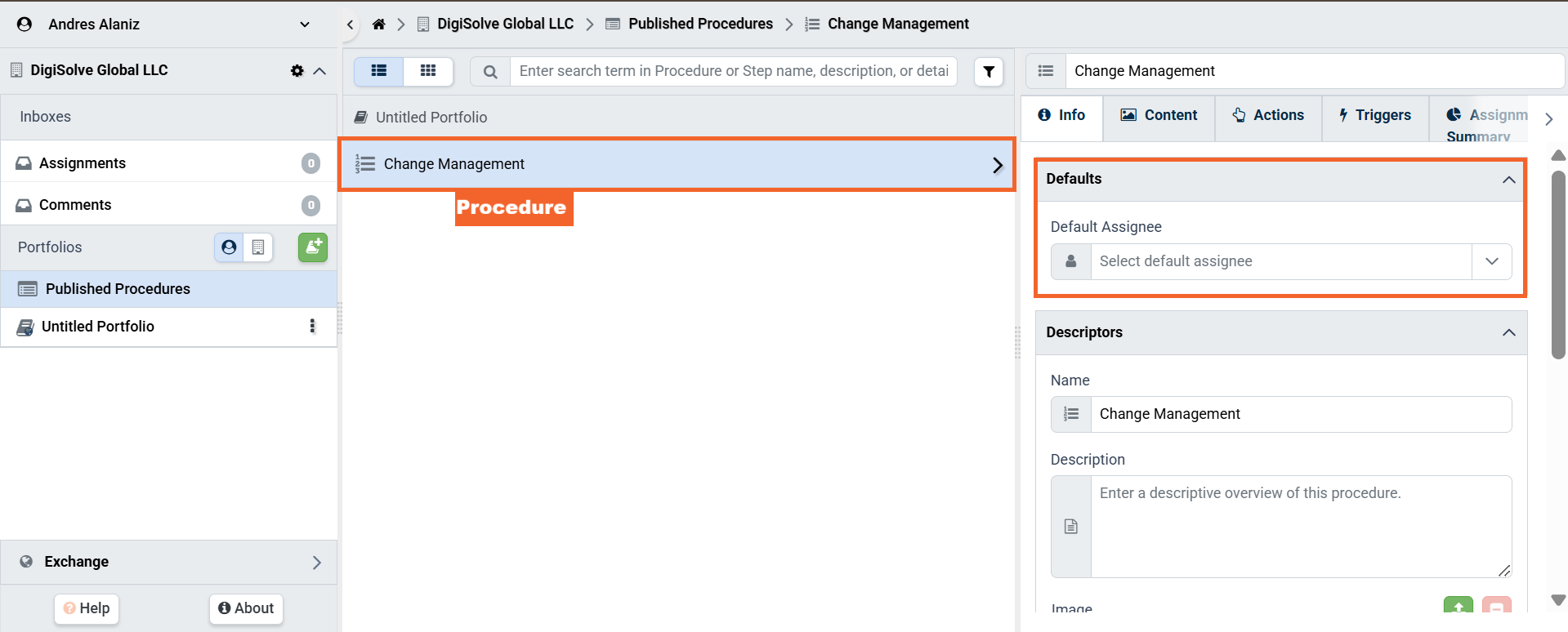The width and height of the screenshot is (1568, 632).
Task: Open the Default Assignee dropdown
Action: [1491, 261]
